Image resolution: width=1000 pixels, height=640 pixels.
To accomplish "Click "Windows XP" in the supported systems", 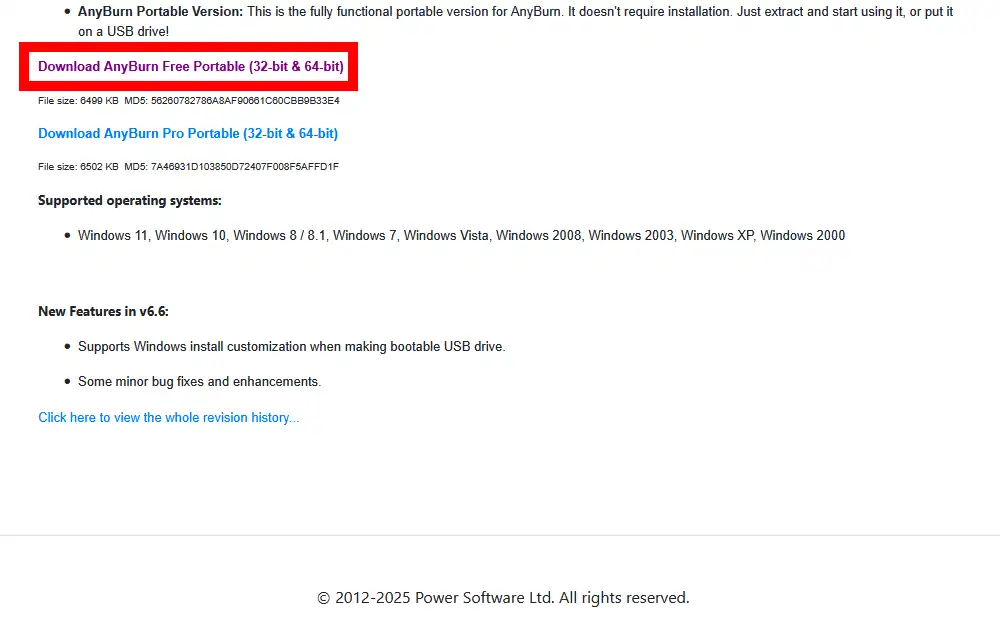I will click(716, 236).
